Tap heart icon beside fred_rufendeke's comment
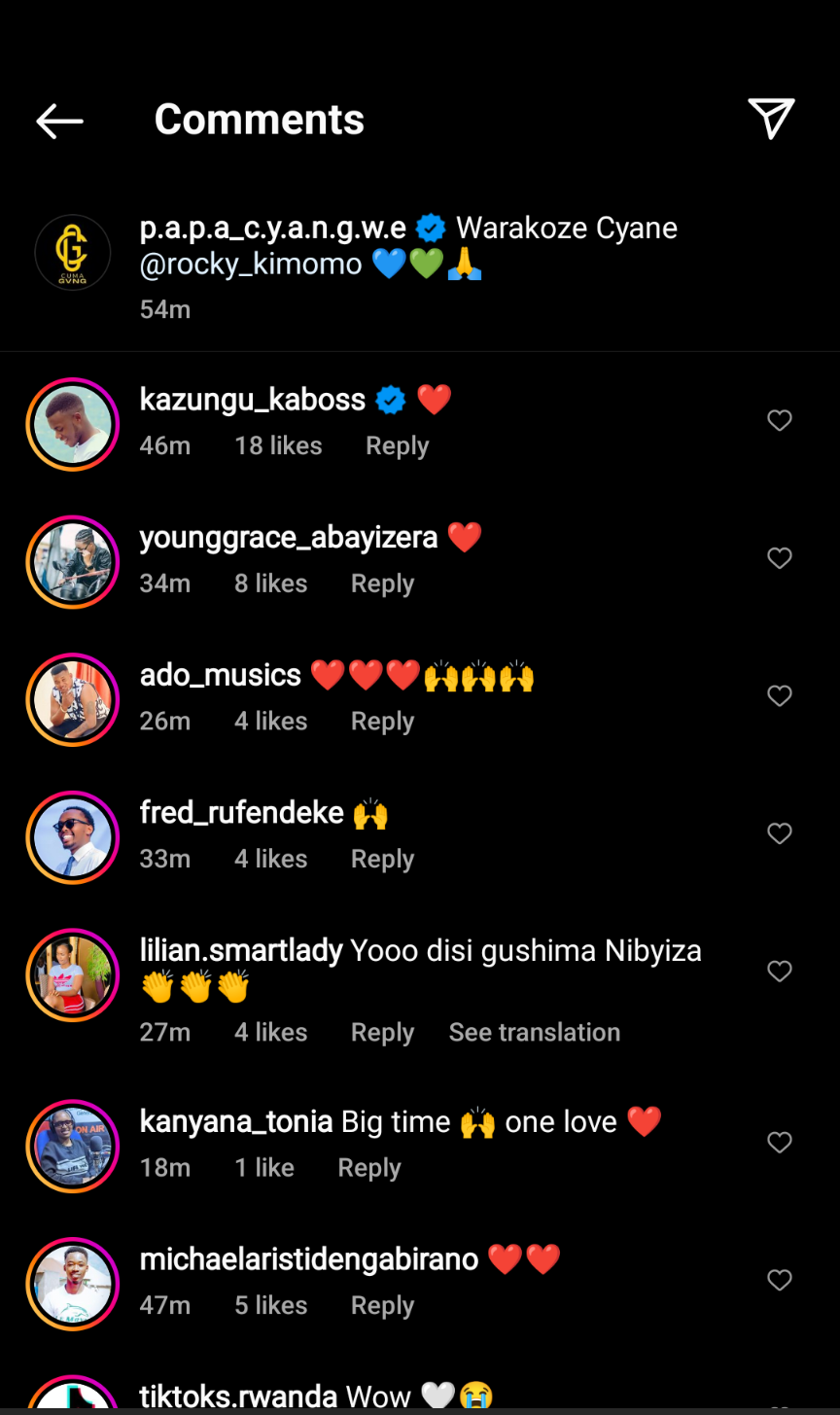 780,833
